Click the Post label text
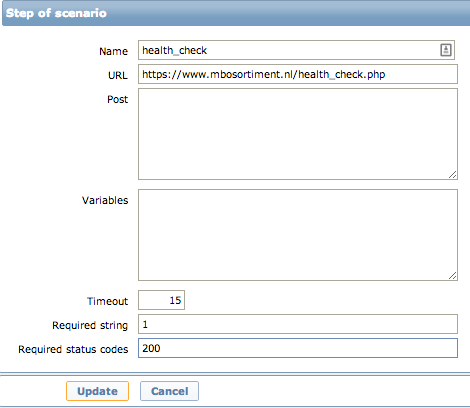Viewport: 470px width, 408px height. coord(117,99)
